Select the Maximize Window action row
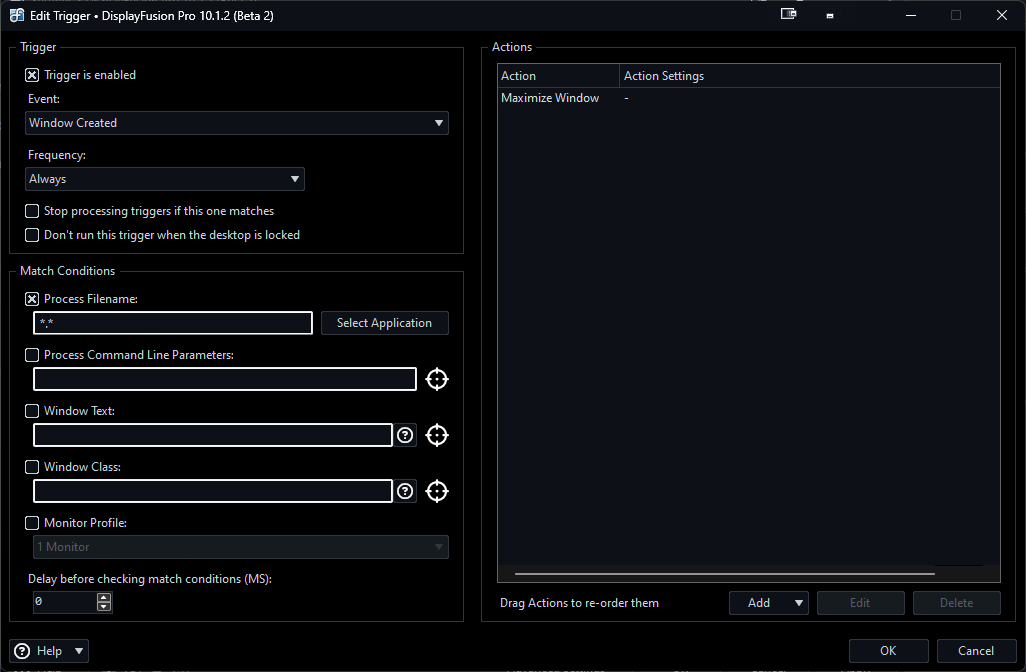Screen dimensions: 1026x672 (x=550, y=98)
